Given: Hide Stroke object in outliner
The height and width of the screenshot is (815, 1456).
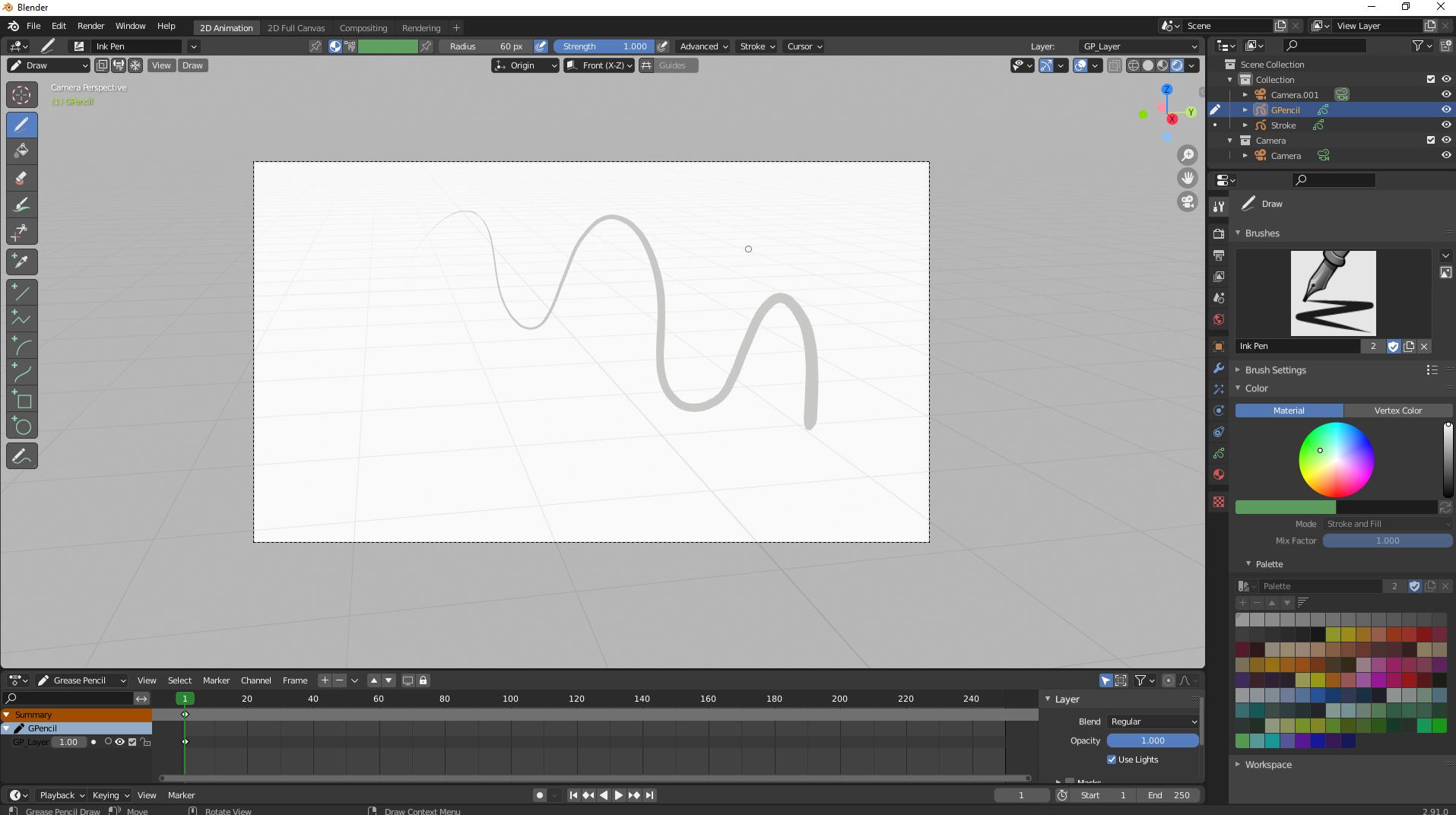Looking at the screenshot, I should point(1445,125).
